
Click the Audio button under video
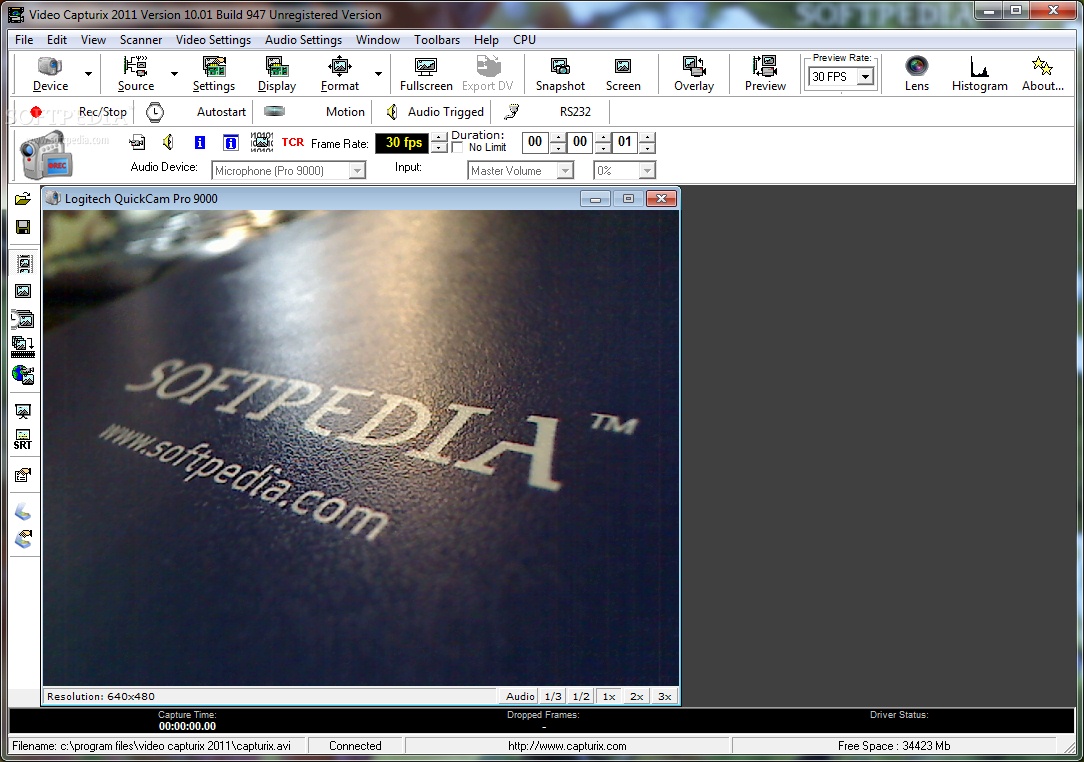(x=520, y=696)
